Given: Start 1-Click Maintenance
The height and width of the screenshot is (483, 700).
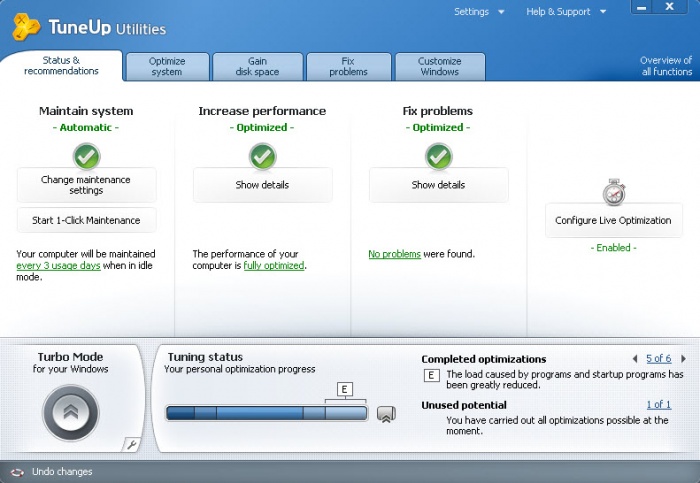Looking at the screenshot, I should pyautogui.click(x=87, y=220).
